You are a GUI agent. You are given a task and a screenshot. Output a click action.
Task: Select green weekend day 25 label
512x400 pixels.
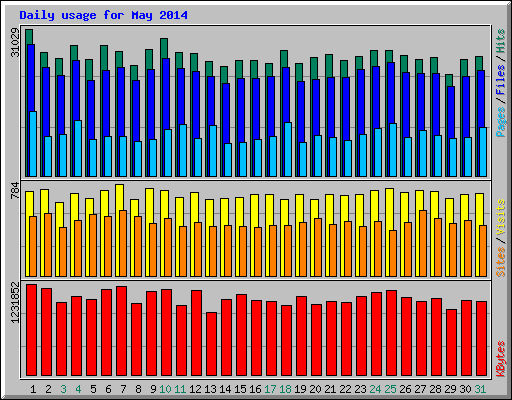pos(390,389)
